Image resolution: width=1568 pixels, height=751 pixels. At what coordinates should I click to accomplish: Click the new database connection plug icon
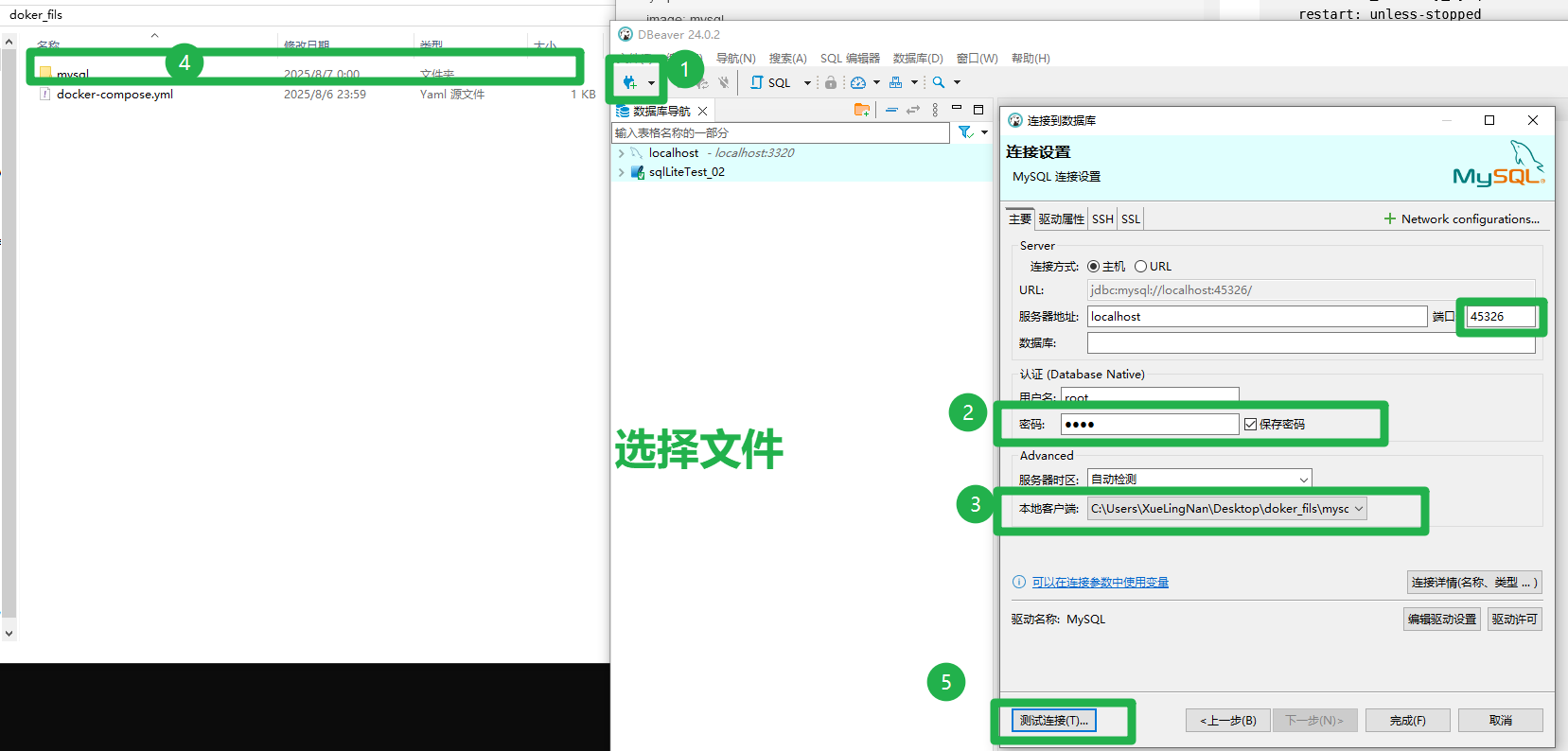(629, 82)
